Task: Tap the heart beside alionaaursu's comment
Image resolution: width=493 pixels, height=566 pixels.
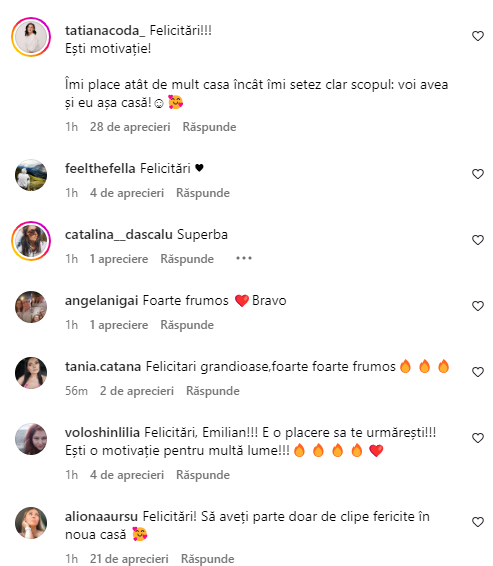Action: pos(477,522)
